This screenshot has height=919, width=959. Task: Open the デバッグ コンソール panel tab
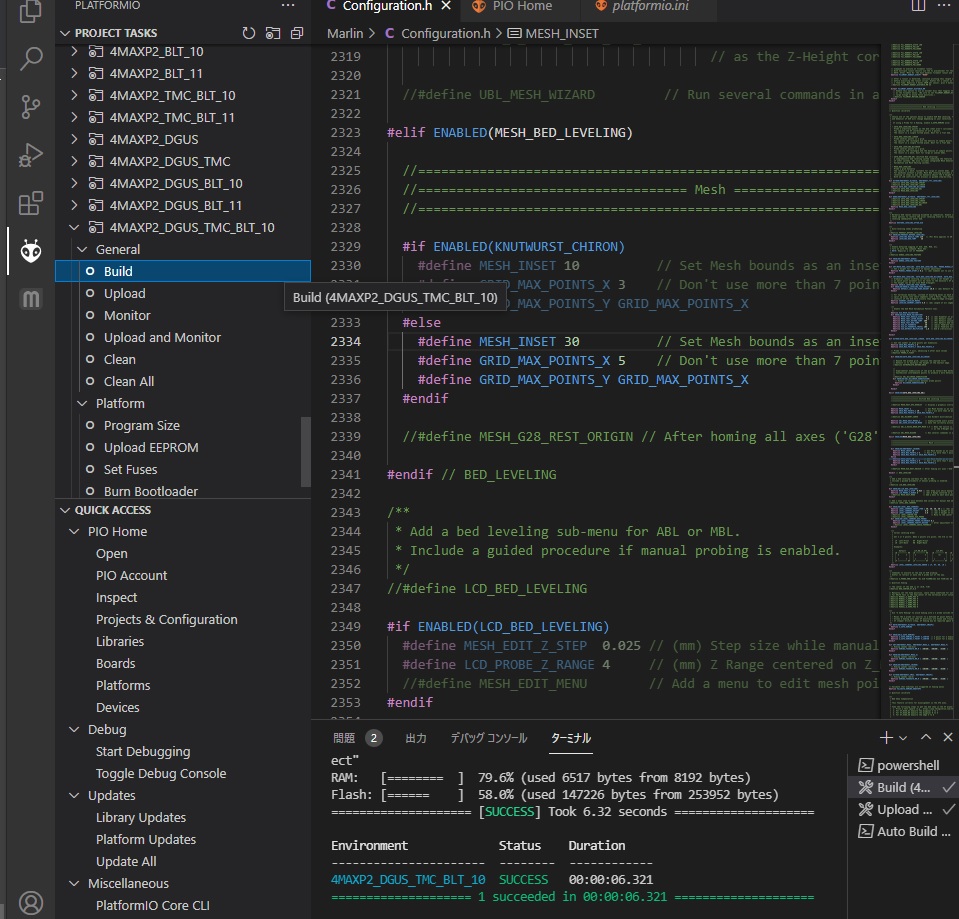coord(489,738)
